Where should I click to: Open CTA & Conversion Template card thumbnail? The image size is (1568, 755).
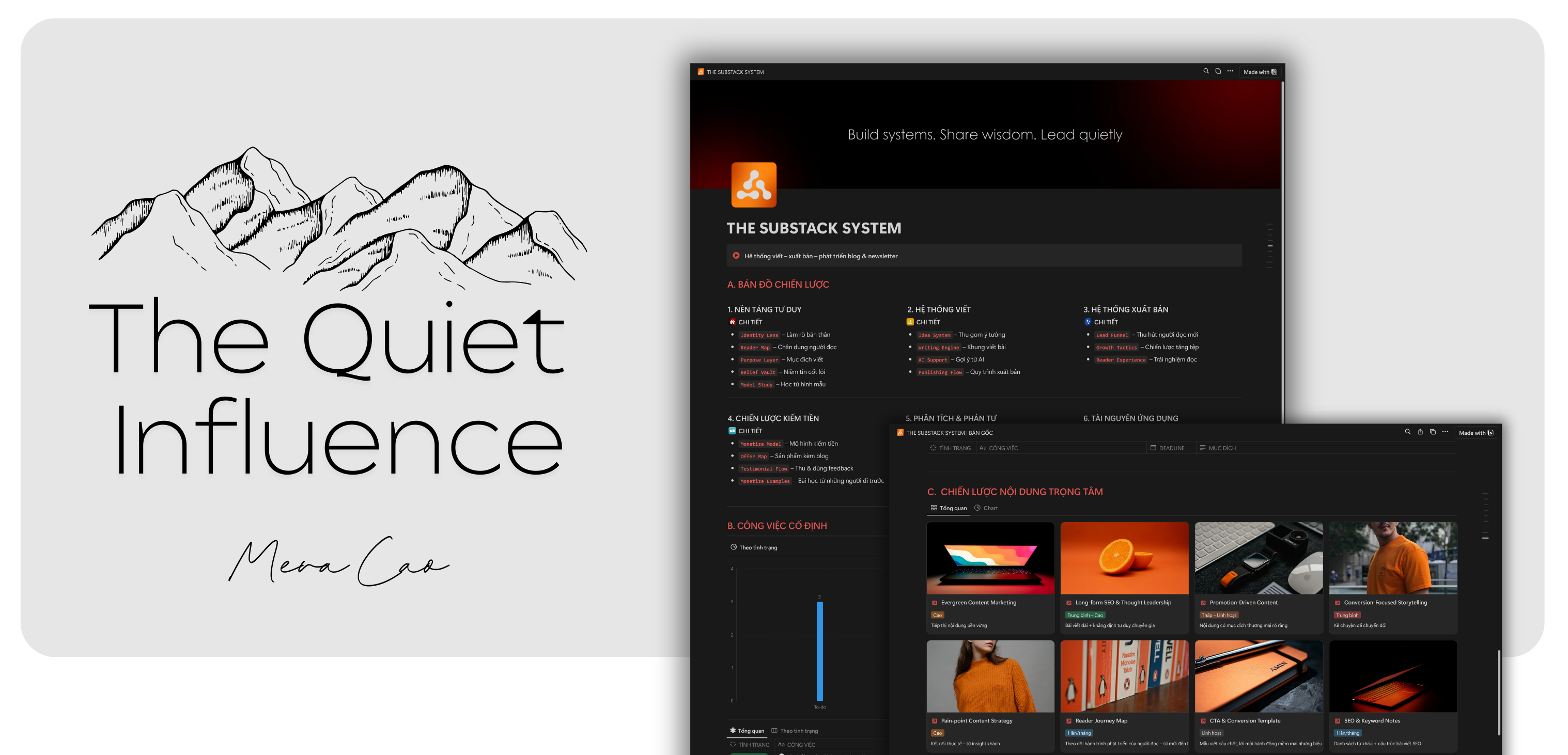(1259, 676)
